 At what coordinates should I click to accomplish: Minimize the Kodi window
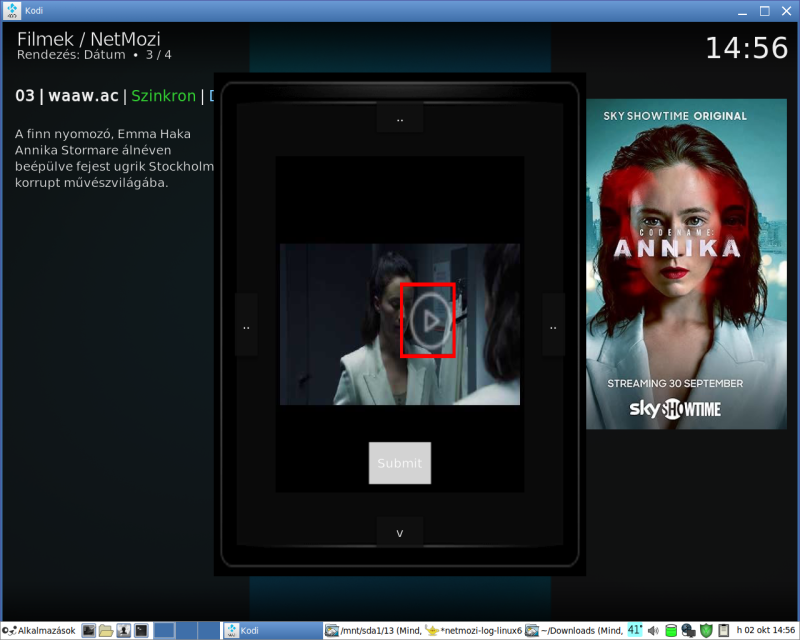click(742, 11)
